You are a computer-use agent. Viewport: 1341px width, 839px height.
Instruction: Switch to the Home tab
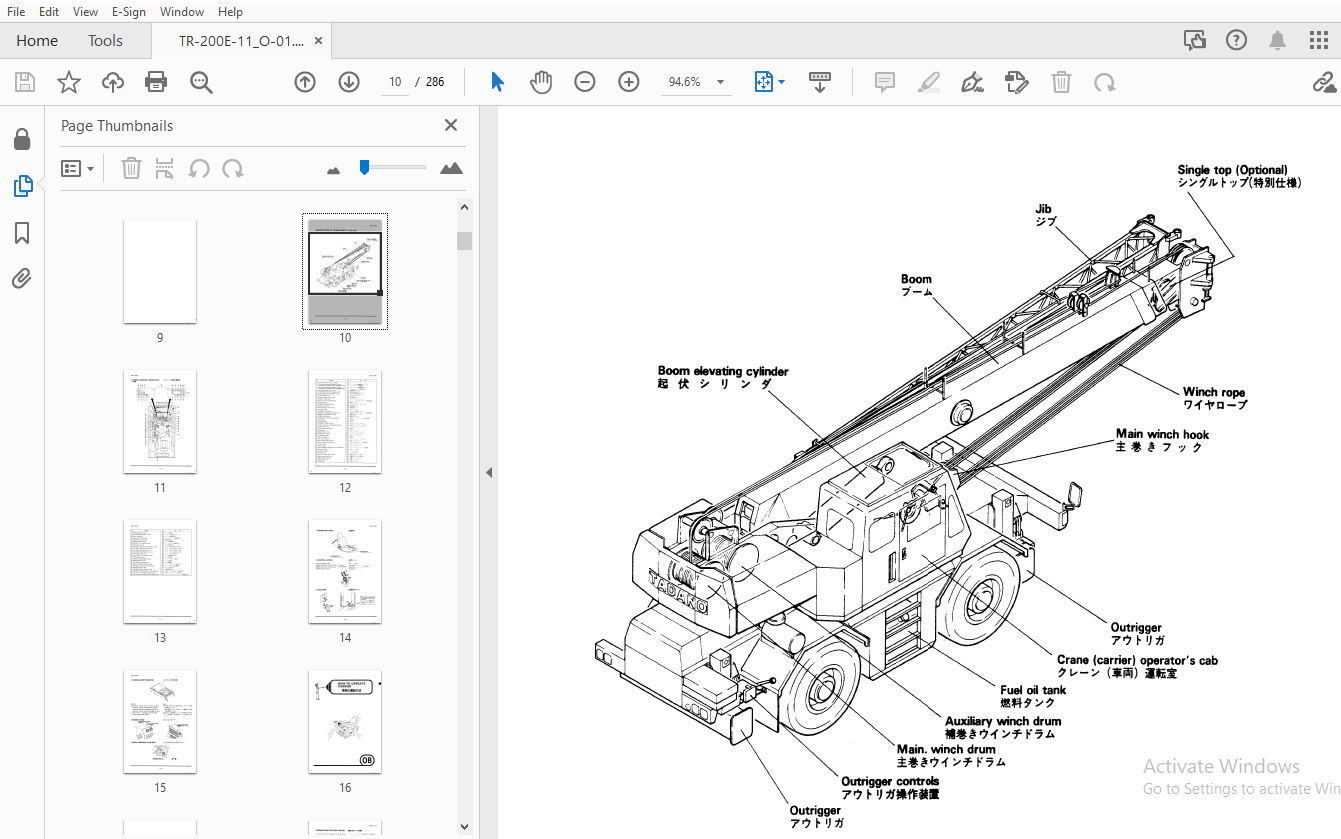tap(37, 40)
